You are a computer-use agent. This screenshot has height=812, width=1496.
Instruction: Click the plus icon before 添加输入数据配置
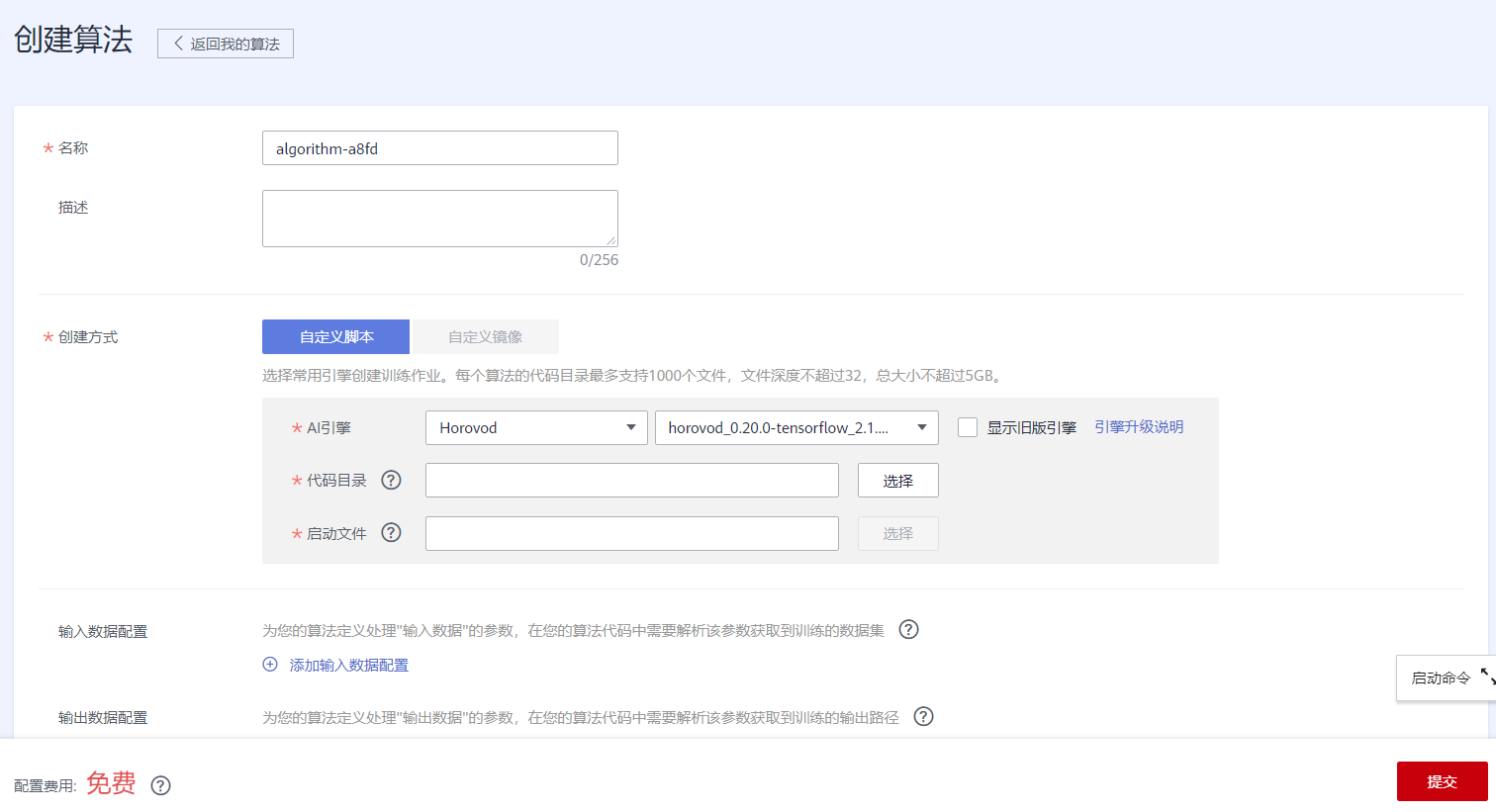(x=269, y=665)
